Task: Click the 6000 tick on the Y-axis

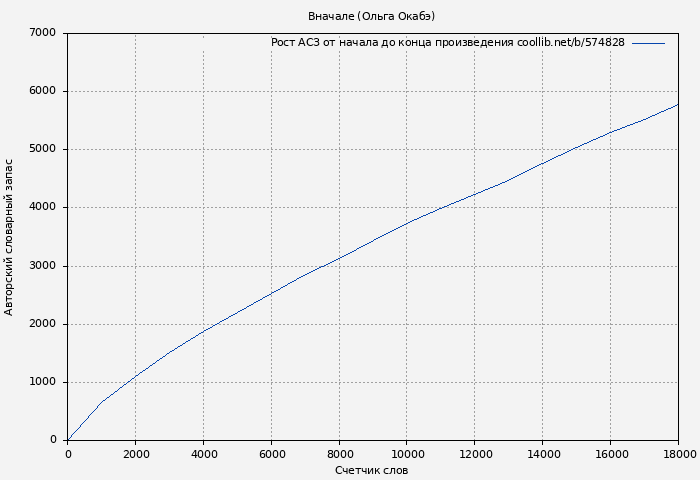Action: [44, 91]
